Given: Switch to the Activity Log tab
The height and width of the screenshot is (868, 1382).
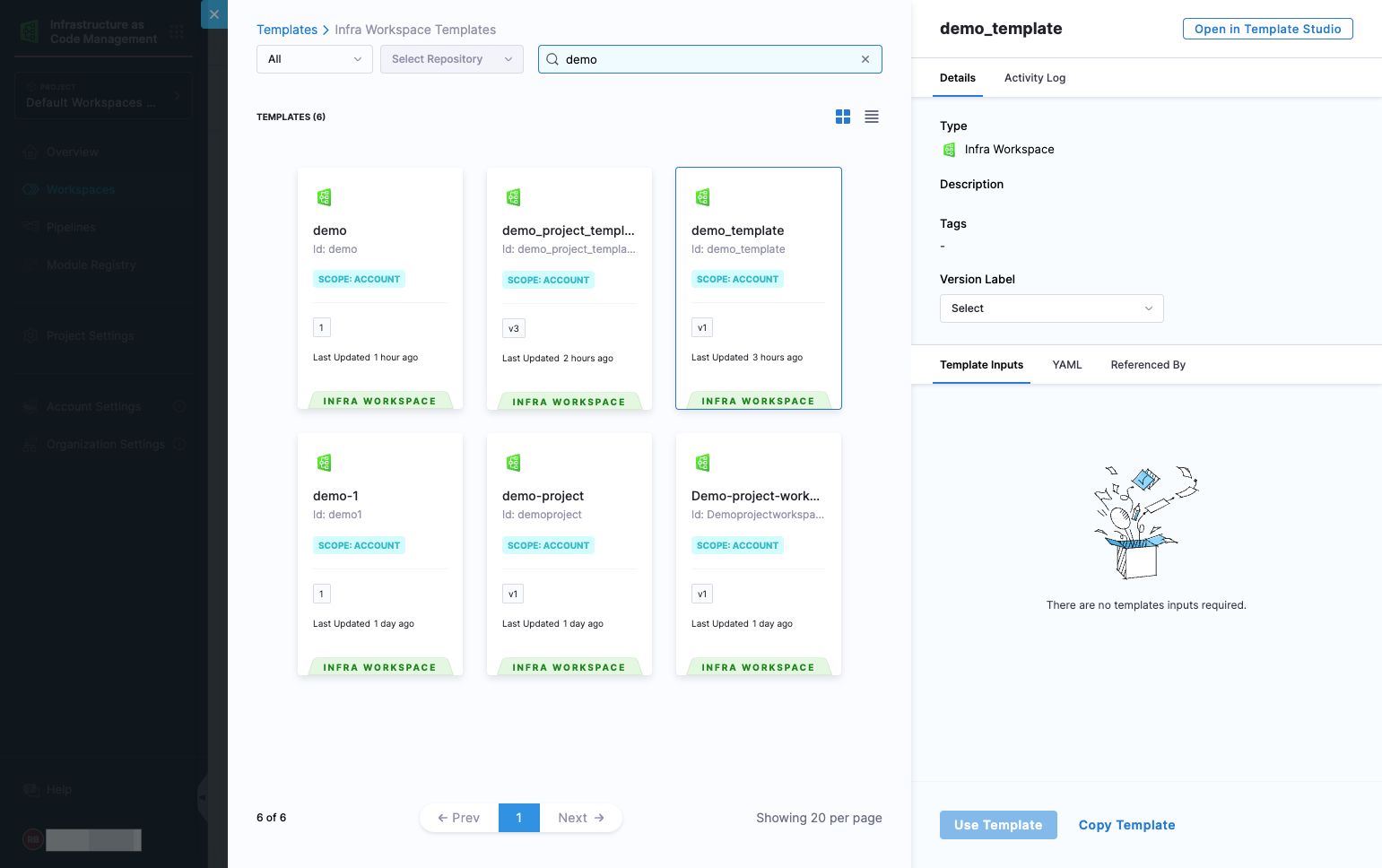Looking at the screenshot, I should tap(1035, 78).
